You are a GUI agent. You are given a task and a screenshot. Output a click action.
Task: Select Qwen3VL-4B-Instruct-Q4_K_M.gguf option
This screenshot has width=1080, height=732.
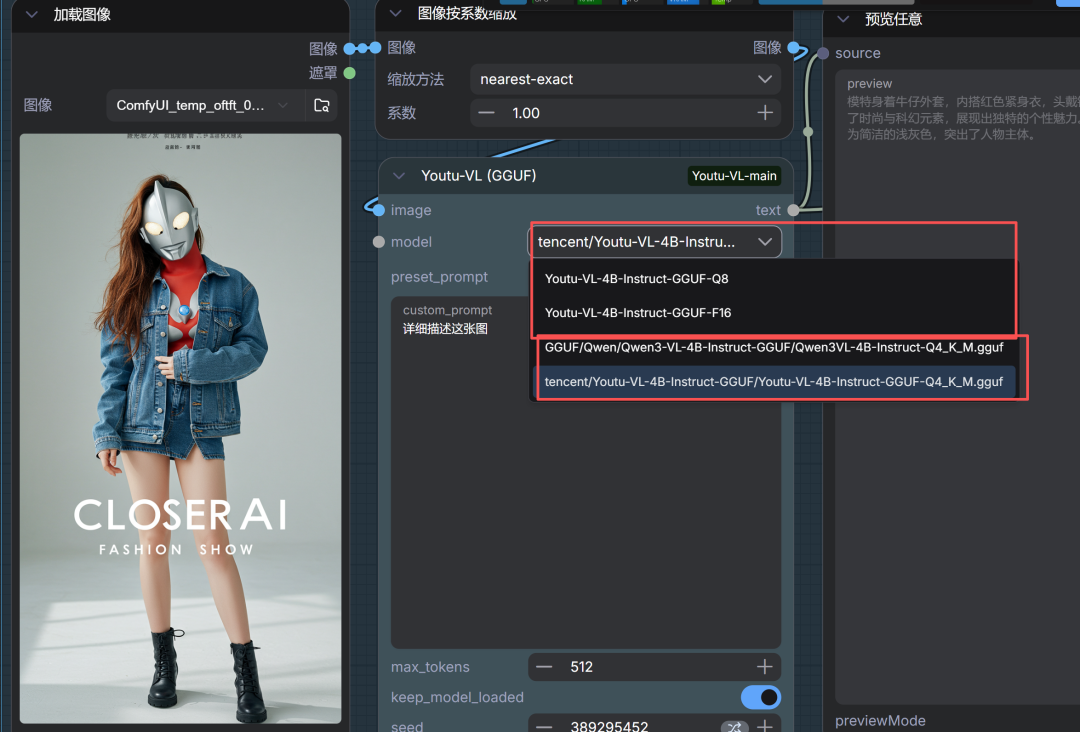click(x=774, y=347)
